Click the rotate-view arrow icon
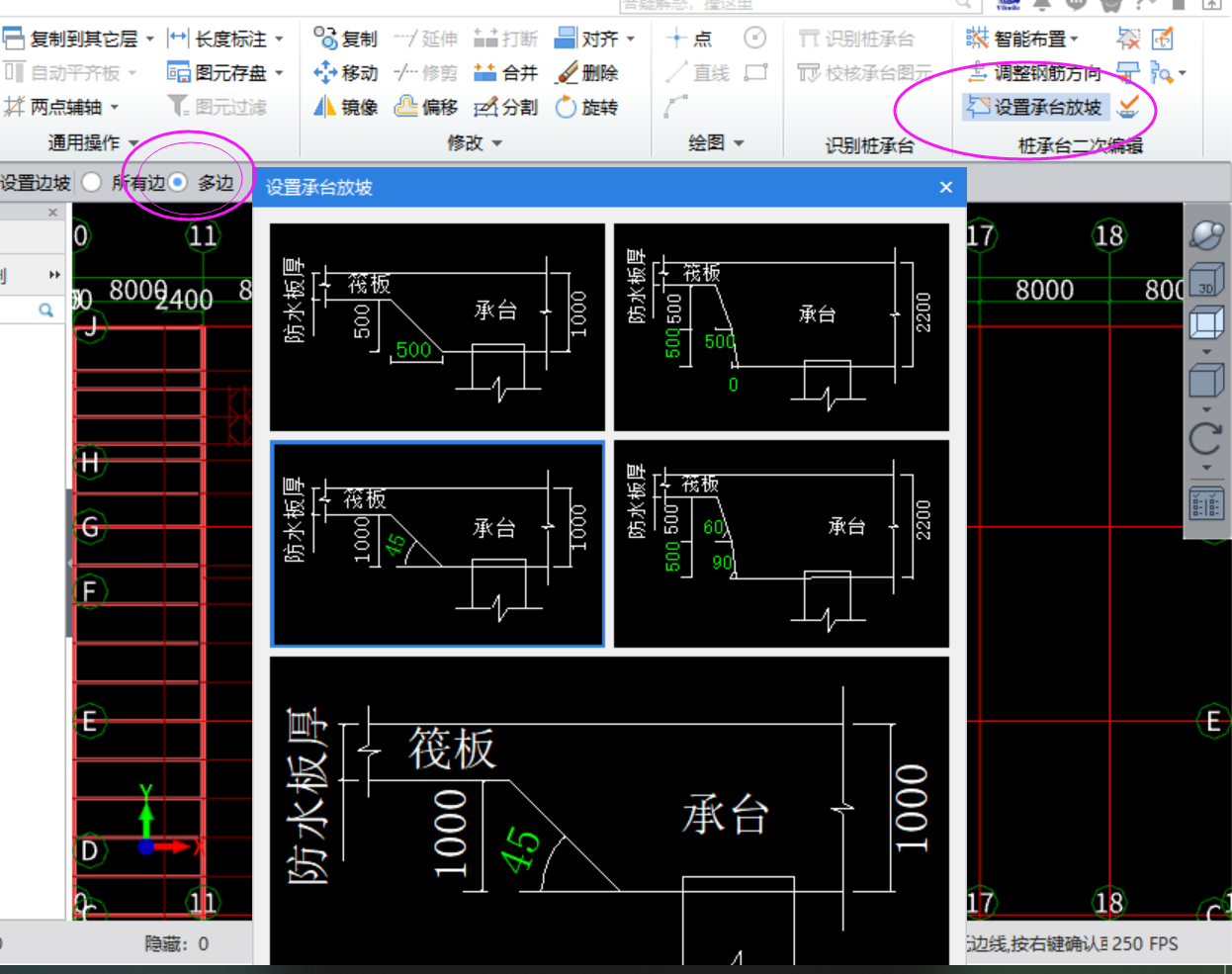 pyautogui.click(x=1206, y=438)
